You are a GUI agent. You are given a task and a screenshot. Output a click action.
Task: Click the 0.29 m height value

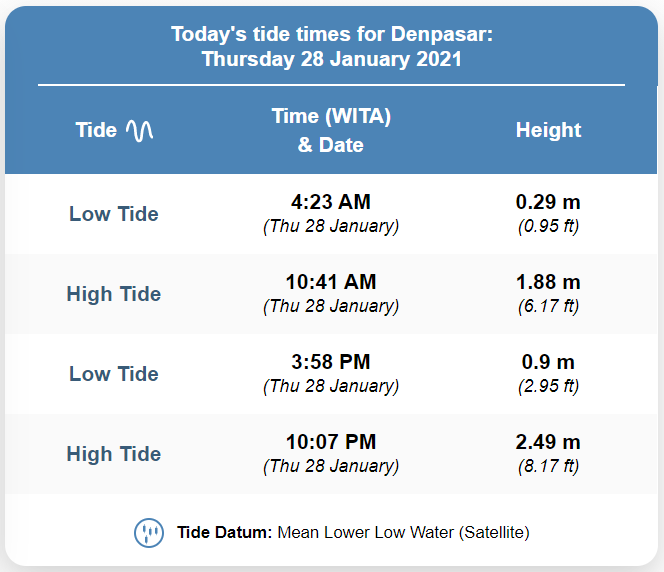(548, 202)
